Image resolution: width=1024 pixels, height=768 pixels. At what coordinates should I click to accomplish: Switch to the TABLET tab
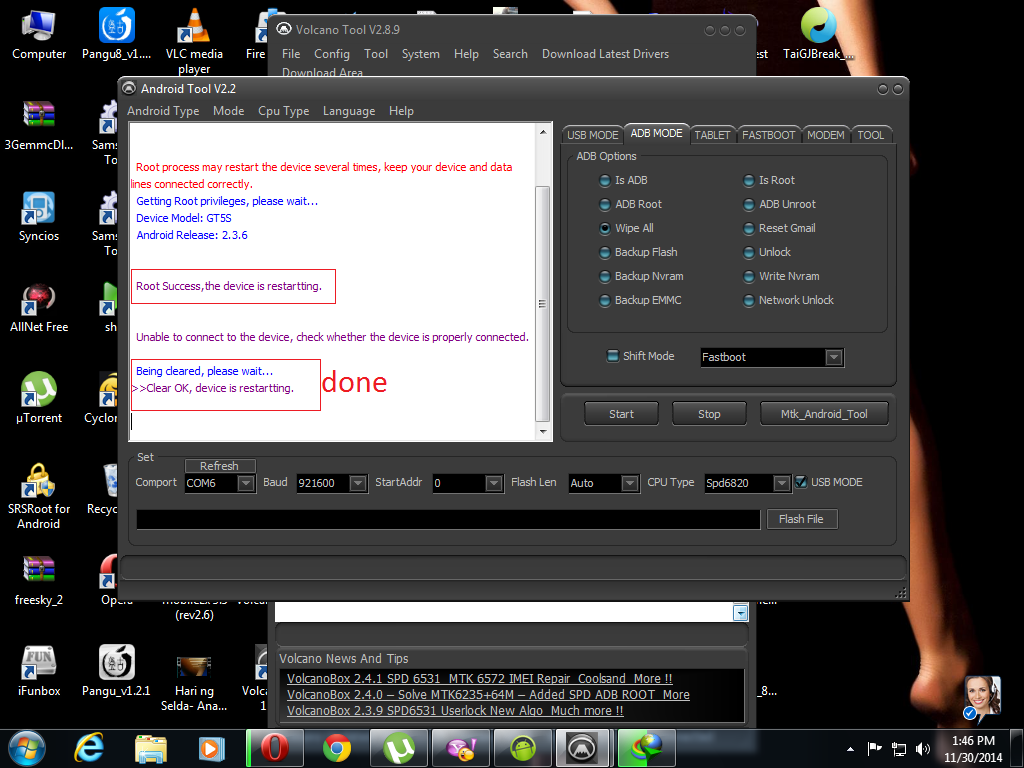coord(712,135)
